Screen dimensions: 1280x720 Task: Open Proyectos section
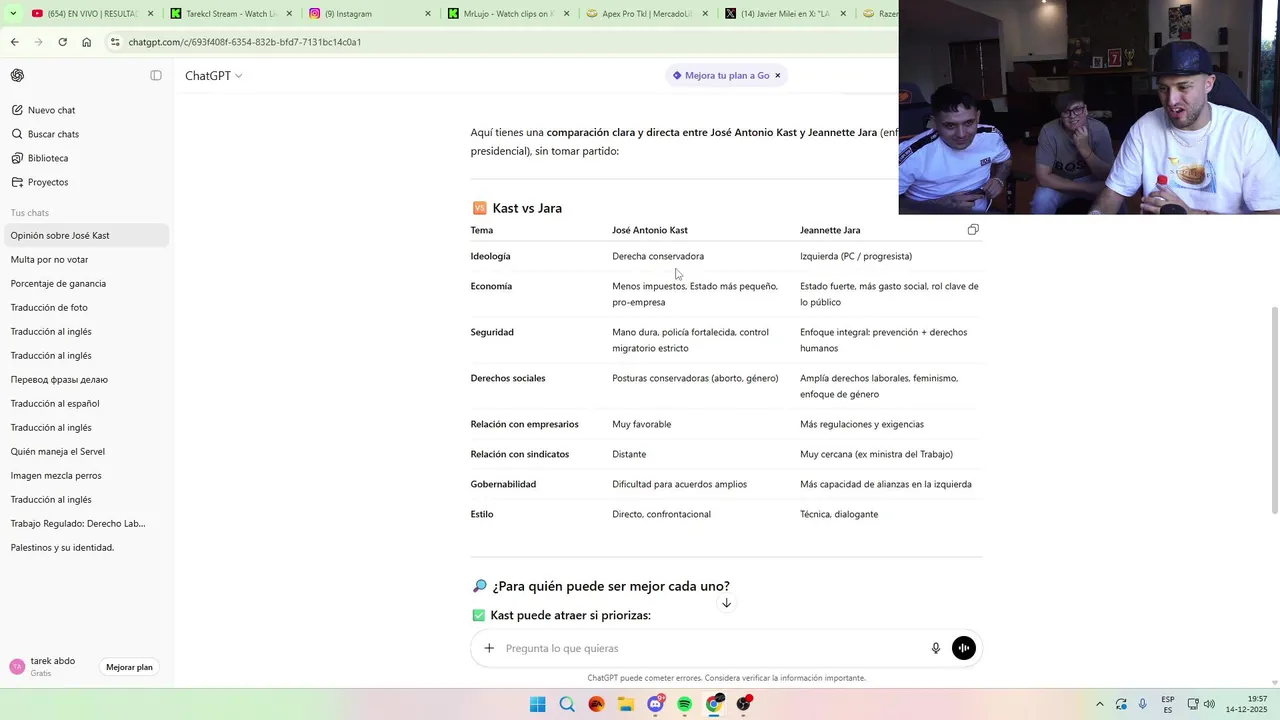pyautogui.click(x=87, y=182)
